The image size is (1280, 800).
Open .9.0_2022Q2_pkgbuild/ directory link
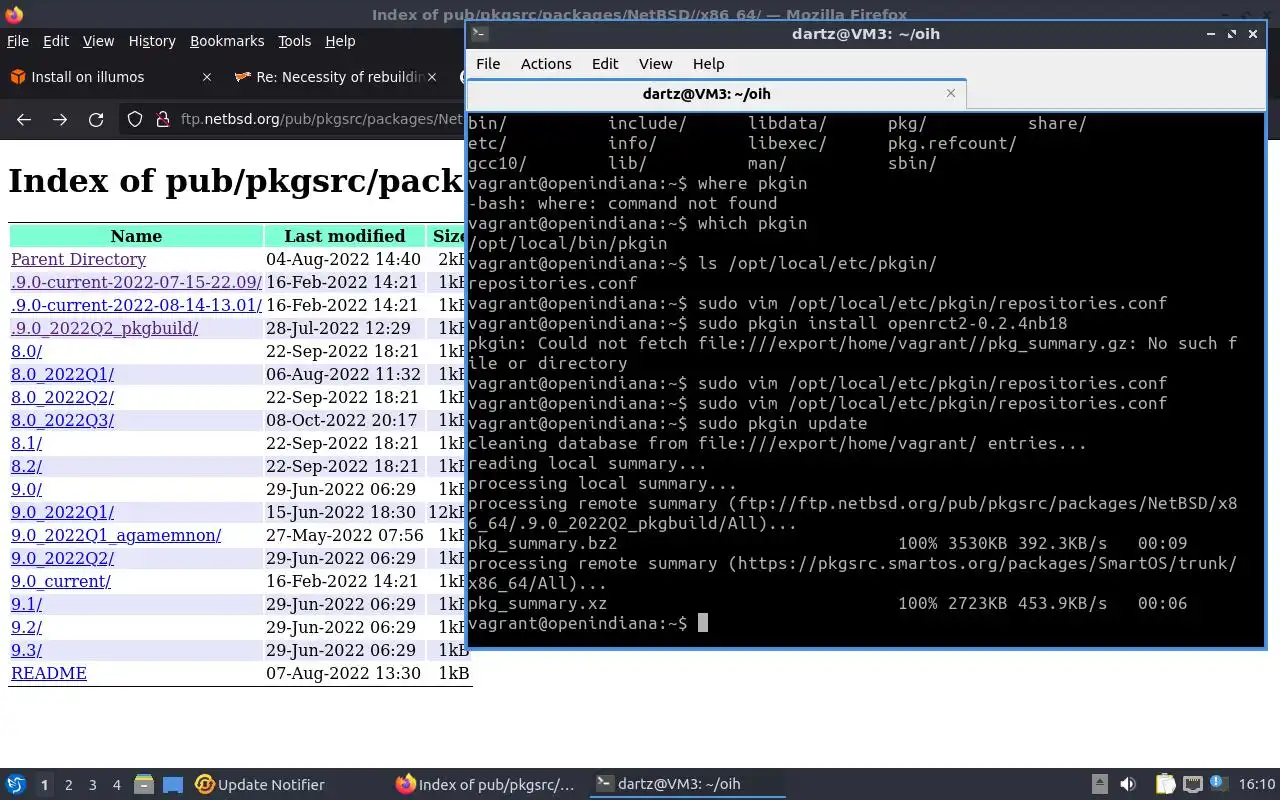tap(104, 328)
